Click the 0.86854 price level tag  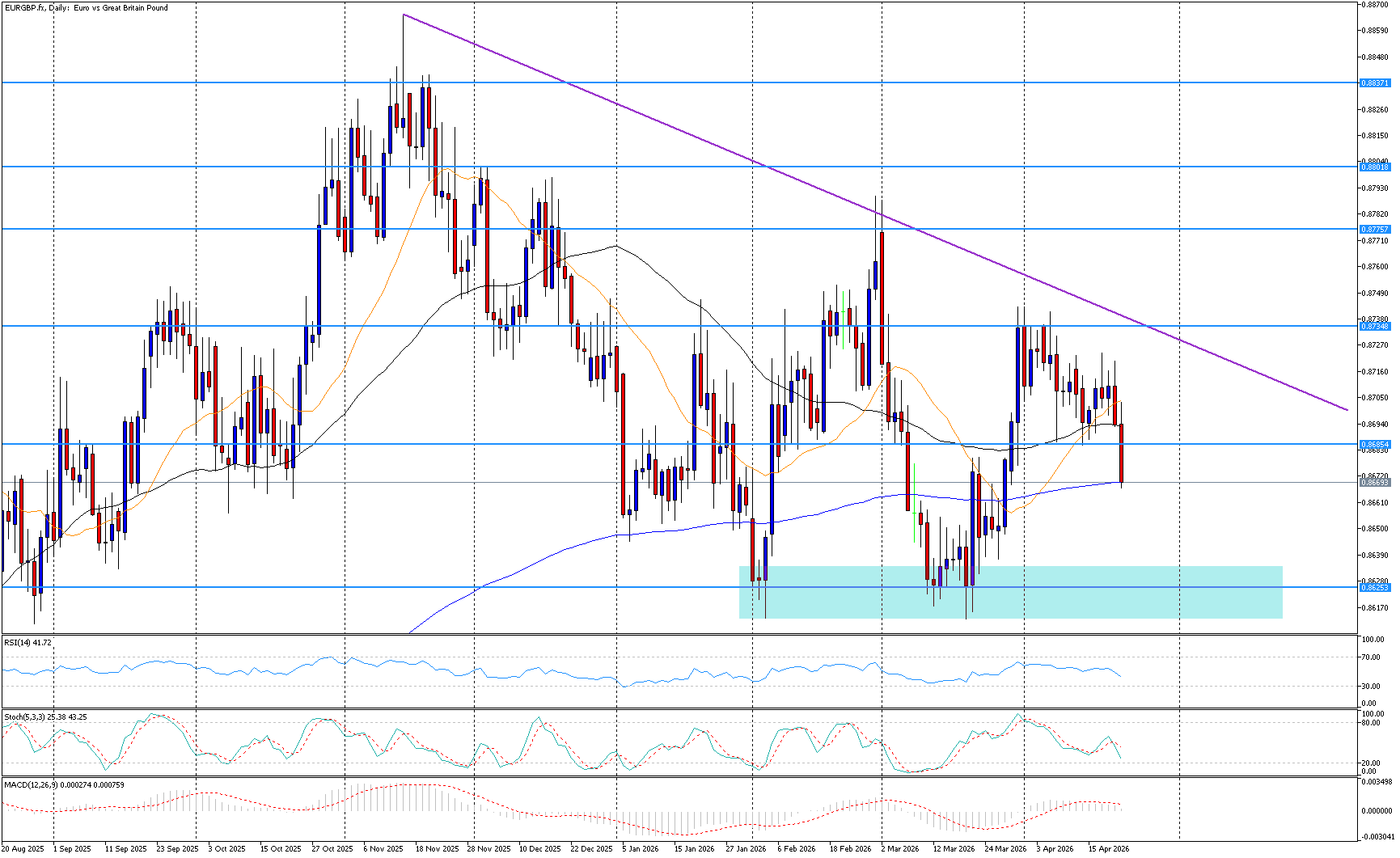(x=1374, y=445)
